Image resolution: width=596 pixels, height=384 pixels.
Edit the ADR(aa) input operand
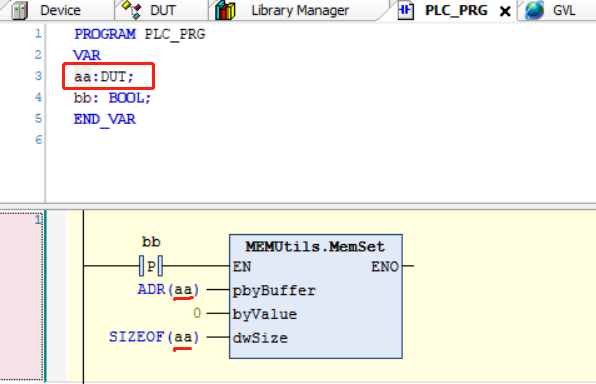point(168,290)
